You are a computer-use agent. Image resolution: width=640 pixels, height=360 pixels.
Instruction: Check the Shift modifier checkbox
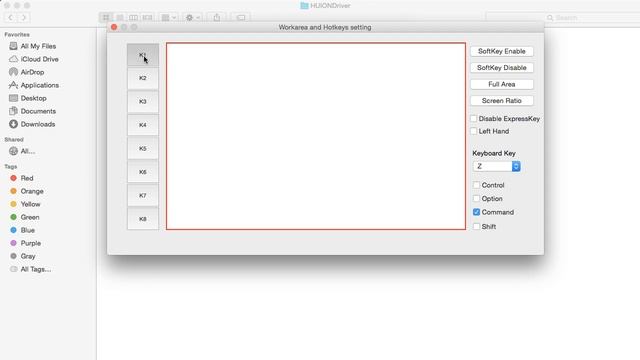click(476, 227)
